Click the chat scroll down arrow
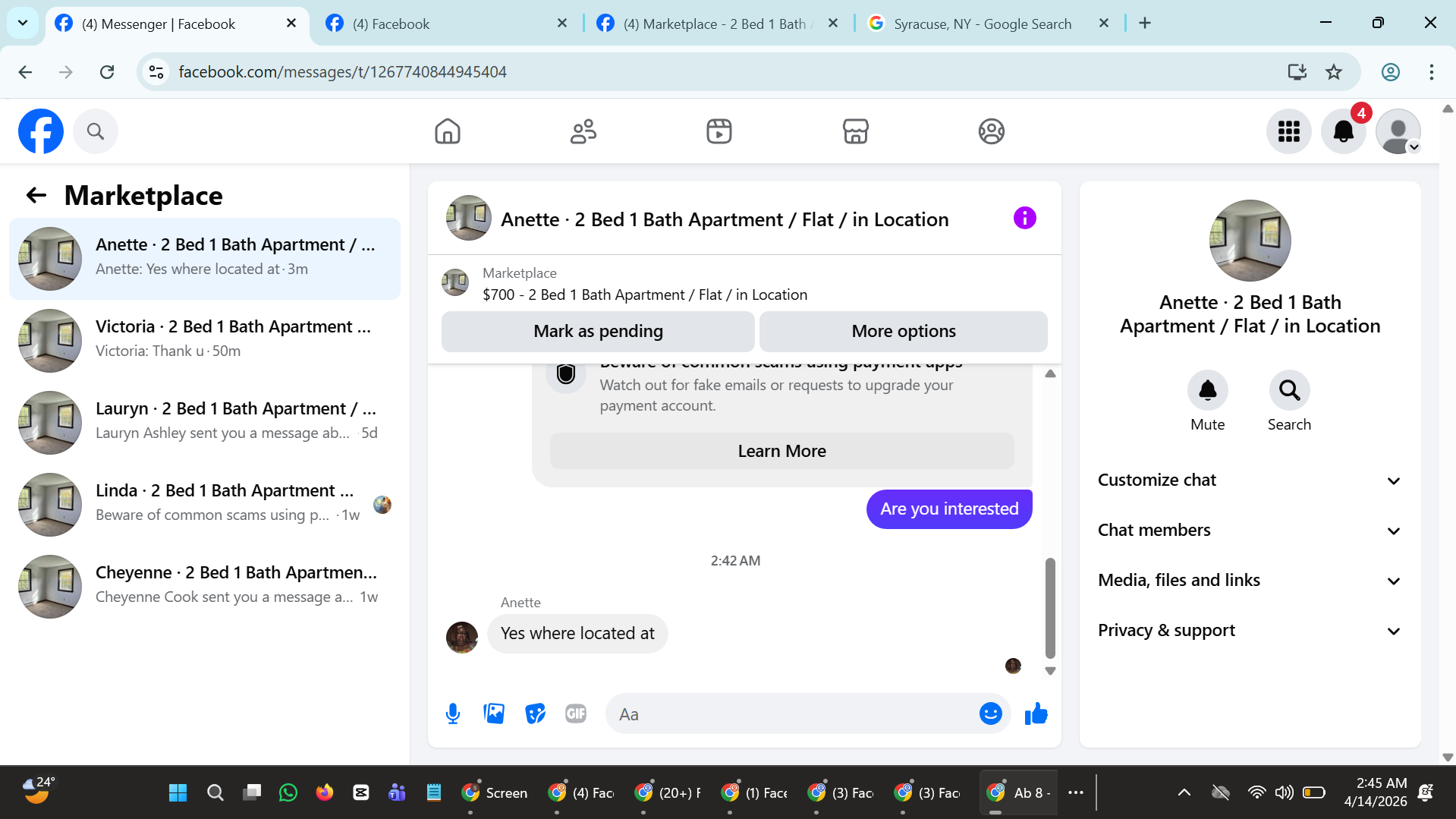The height and width of the screenshot is (819, 1456). [1050, 671]
